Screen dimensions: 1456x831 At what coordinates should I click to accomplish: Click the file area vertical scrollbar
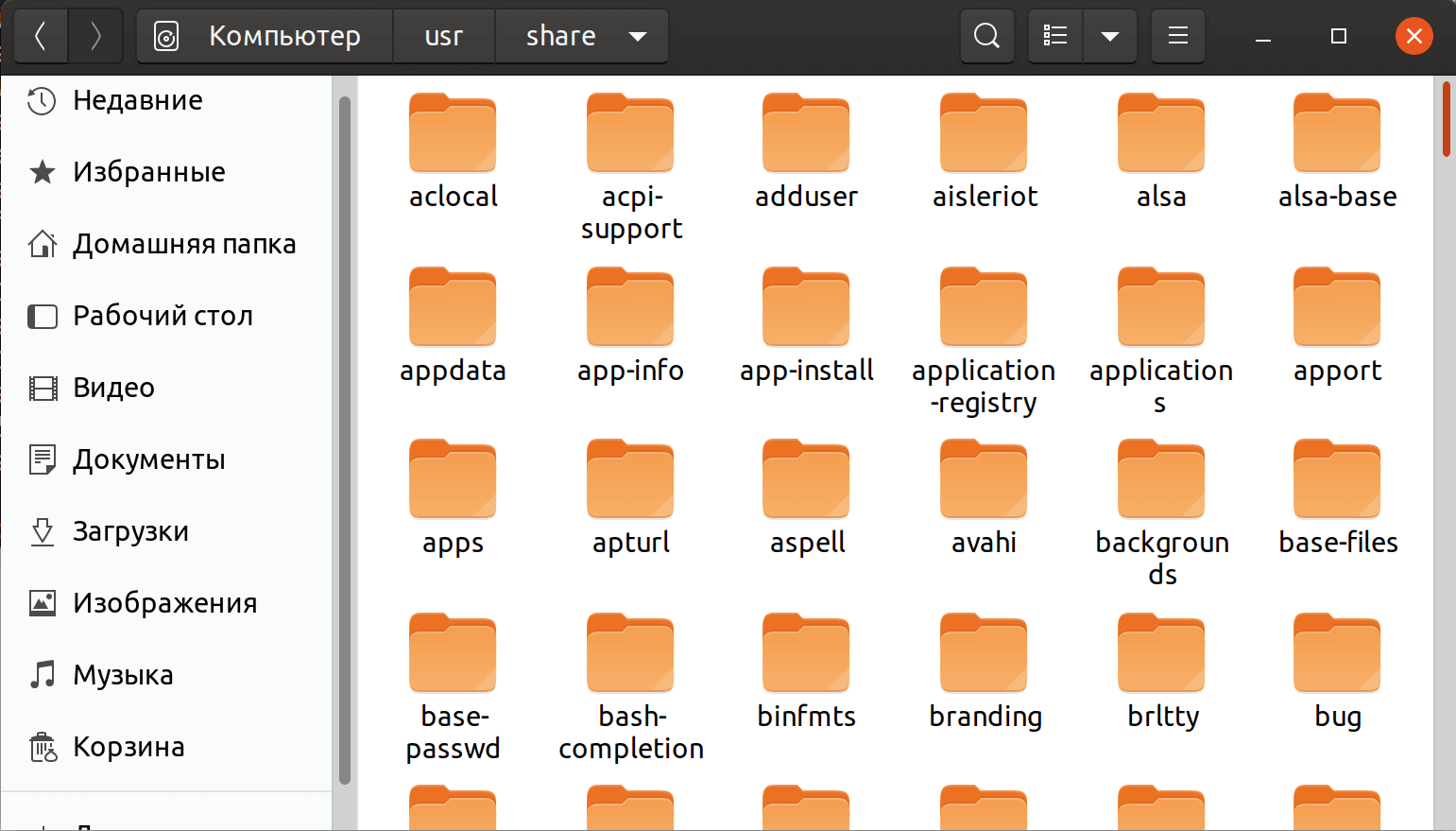pyautogui.click(x=1446, y=120)
